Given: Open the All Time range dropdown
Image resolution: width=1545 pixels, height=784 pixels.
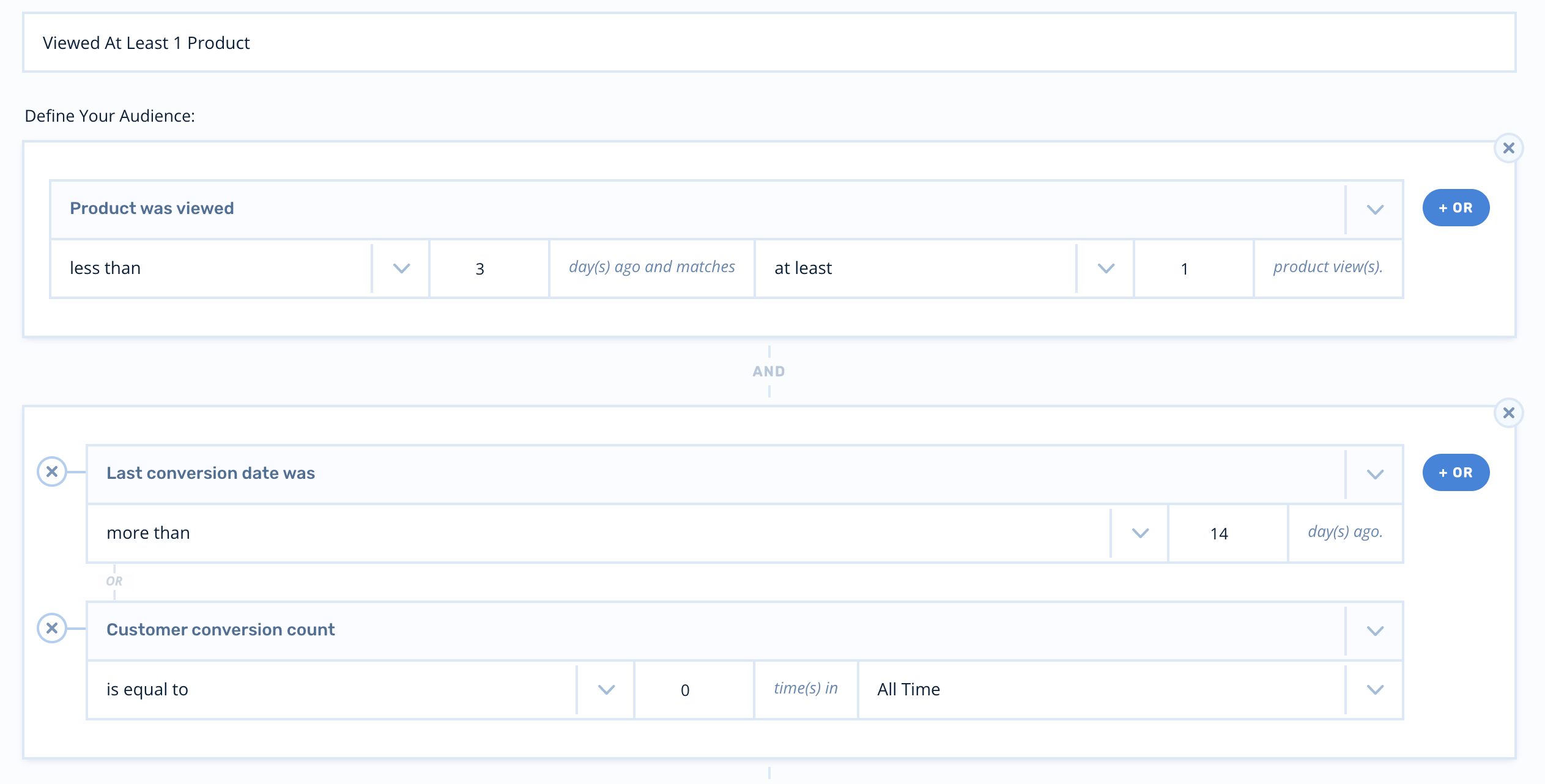Looking at the screenshot, I should 1374,690.
